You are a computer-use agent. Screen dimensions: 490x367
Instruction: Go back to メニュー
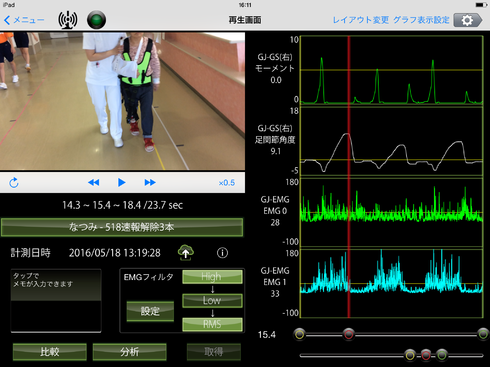(24, 20)
